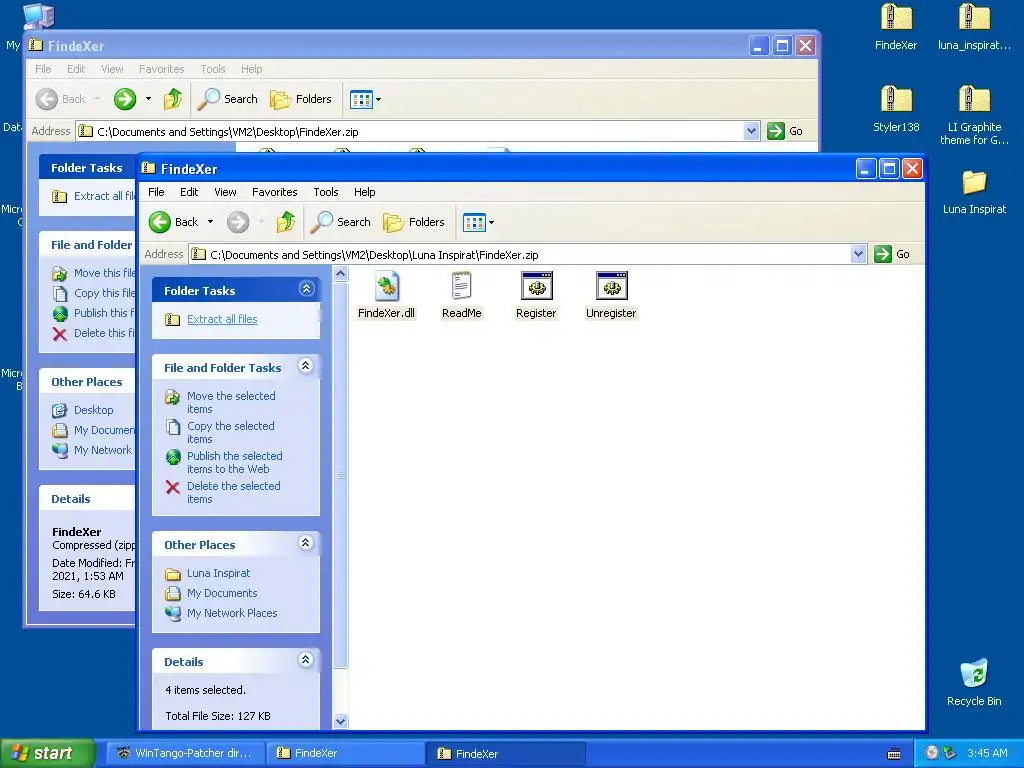
Task: Click Move the selected items
Action: click(231, 402)
